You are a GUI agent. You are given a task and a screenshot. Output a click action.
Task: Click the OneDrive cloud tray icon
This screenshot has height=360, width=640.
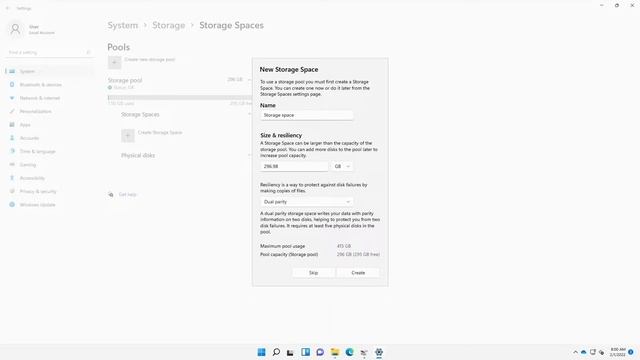tap(584, 352)
